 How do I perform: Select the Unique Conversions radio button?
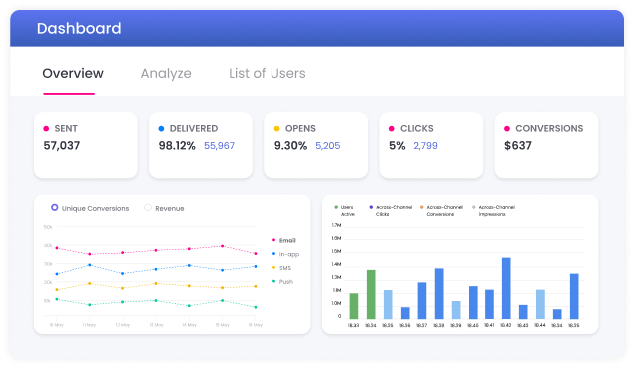[55, 207]
